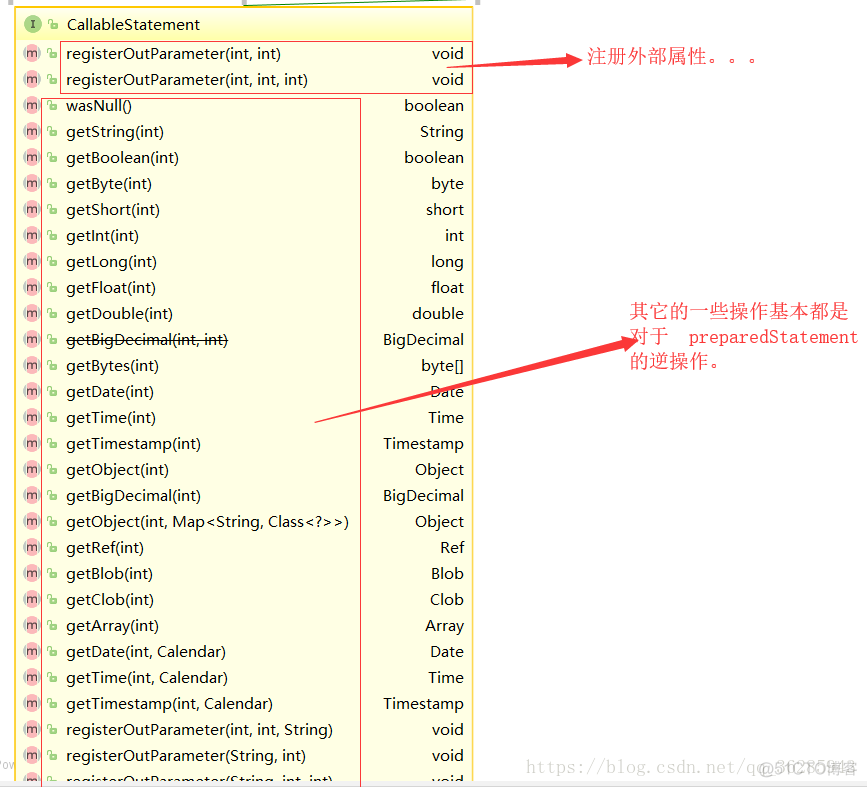Click the method icon beside getInt(int)
867x787 pixels.
pos(32,236)
